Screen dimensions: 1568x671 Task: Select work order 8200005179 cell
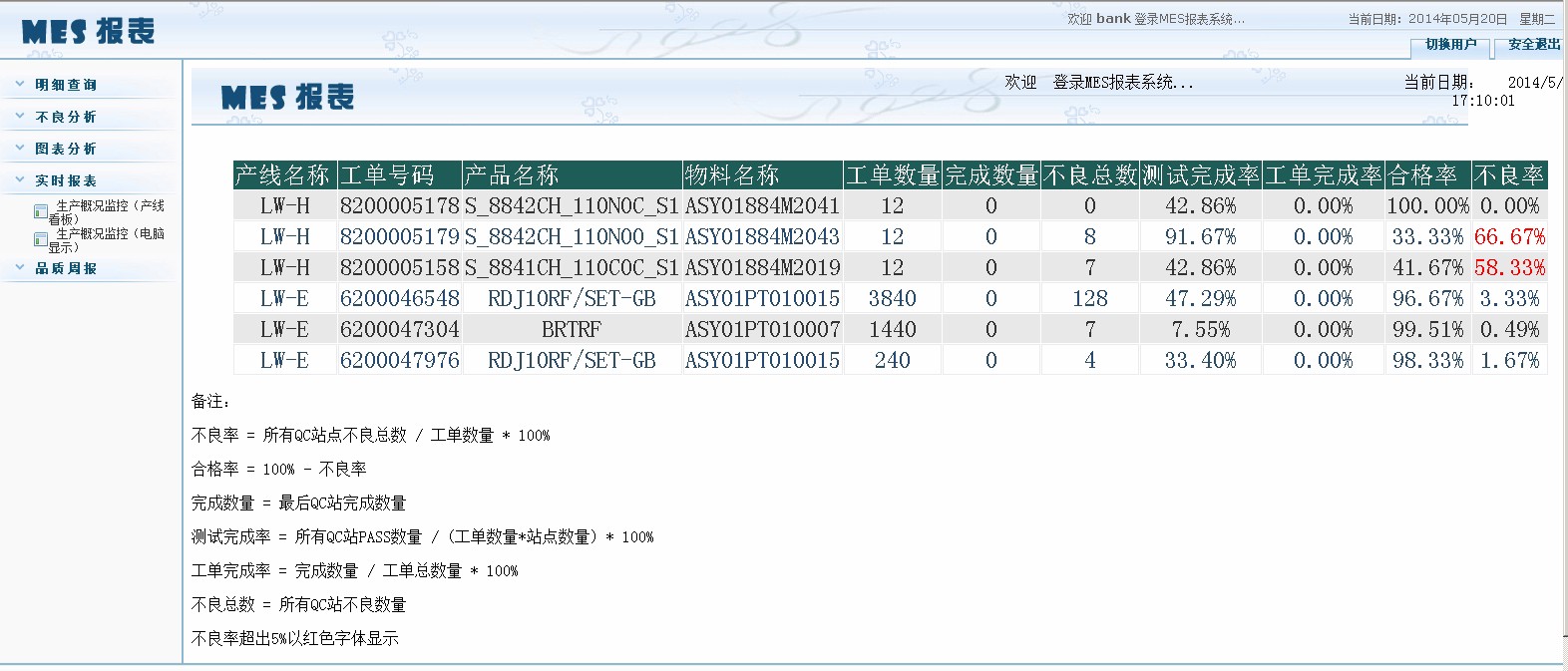(399, 237)
